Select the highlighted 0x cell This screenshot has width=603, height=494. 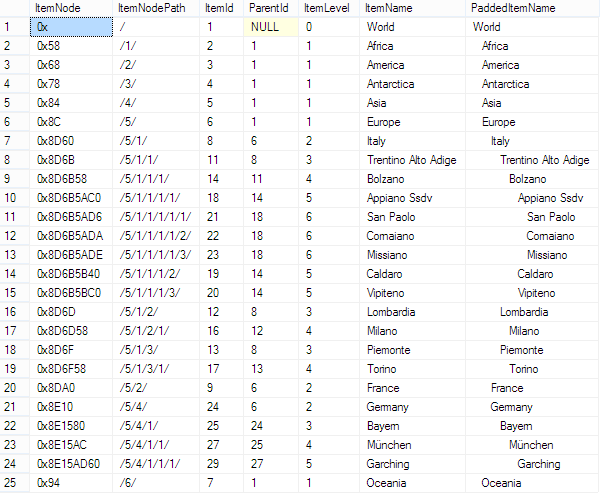point(71,27)
